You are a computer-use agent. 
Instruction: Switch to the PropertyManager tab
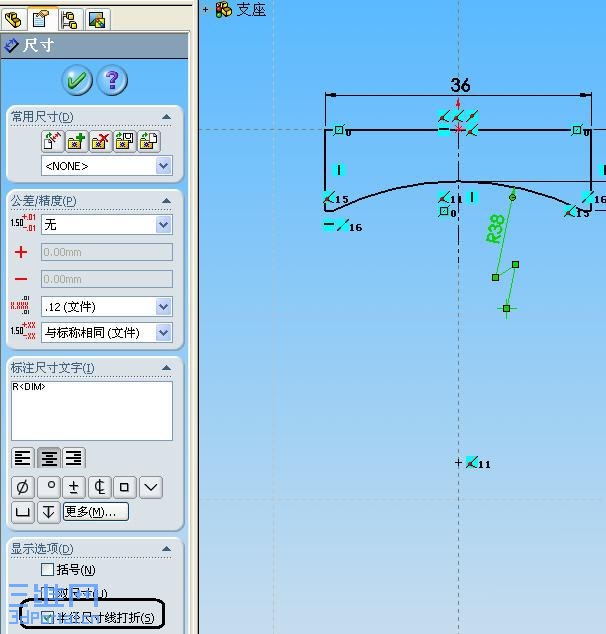[41, 19]
